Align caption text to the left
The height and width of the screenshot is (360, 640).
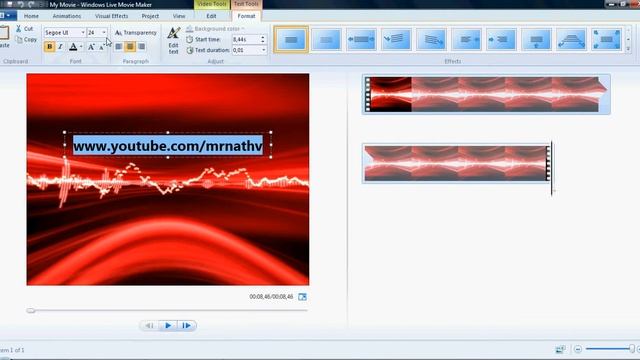pos(118,47)
